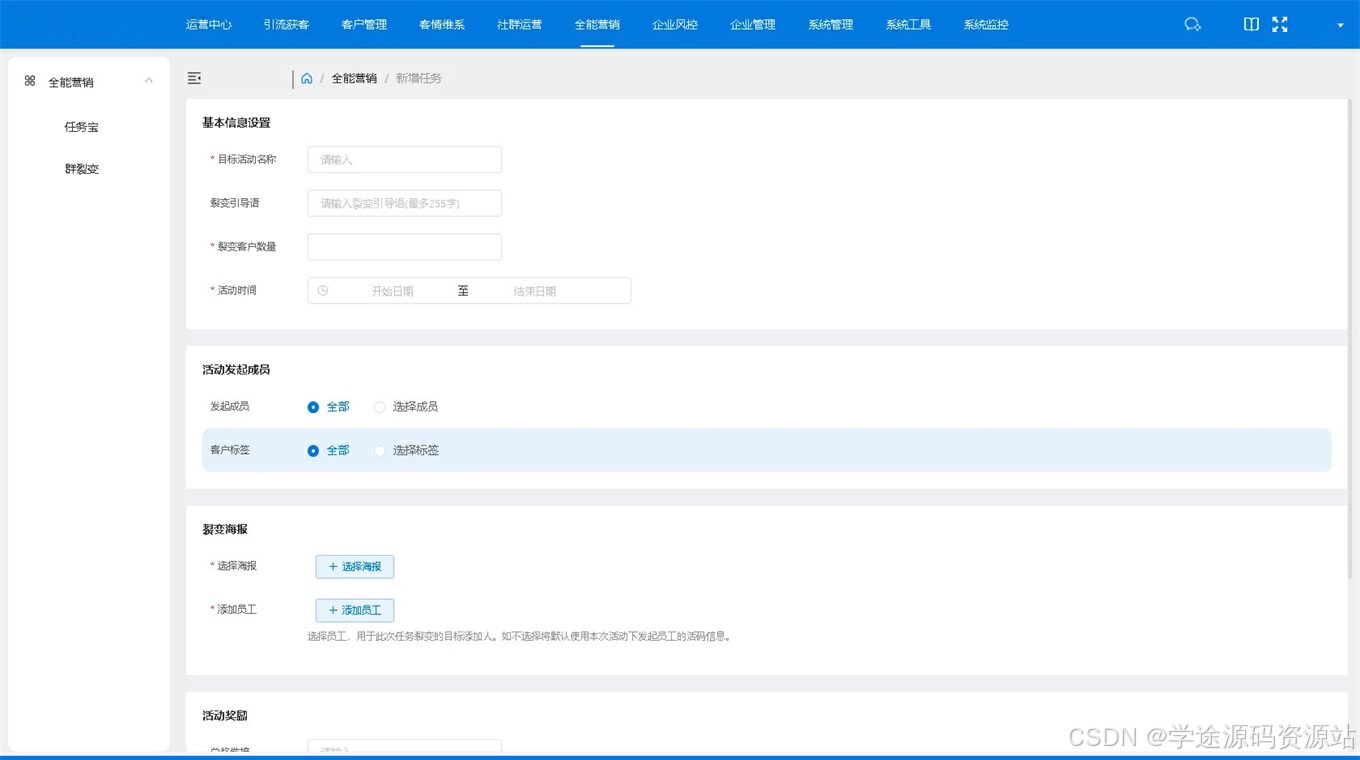Click the 全能营销 sidebar menu icon
Screen dimensions: 1360x760
tap(30, 81)
